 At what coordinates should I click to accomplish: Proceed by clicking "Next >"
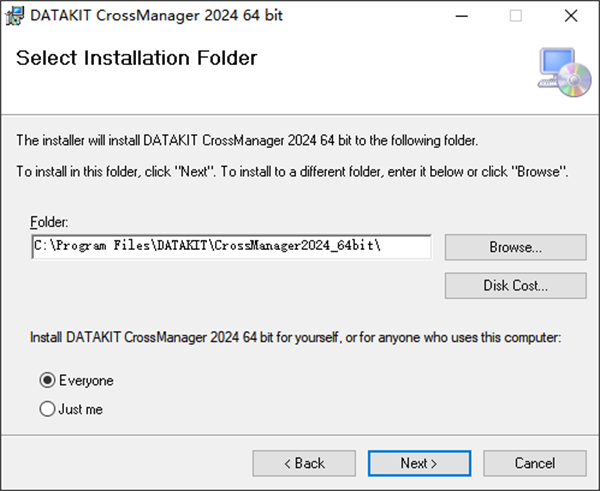[x=419, y=463]
